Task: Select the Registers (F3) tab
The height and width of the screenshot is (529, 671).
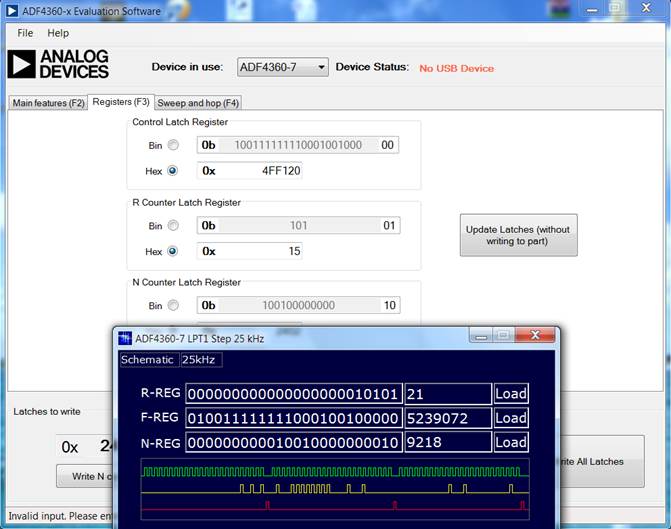Action: click(x=121, y=102)
